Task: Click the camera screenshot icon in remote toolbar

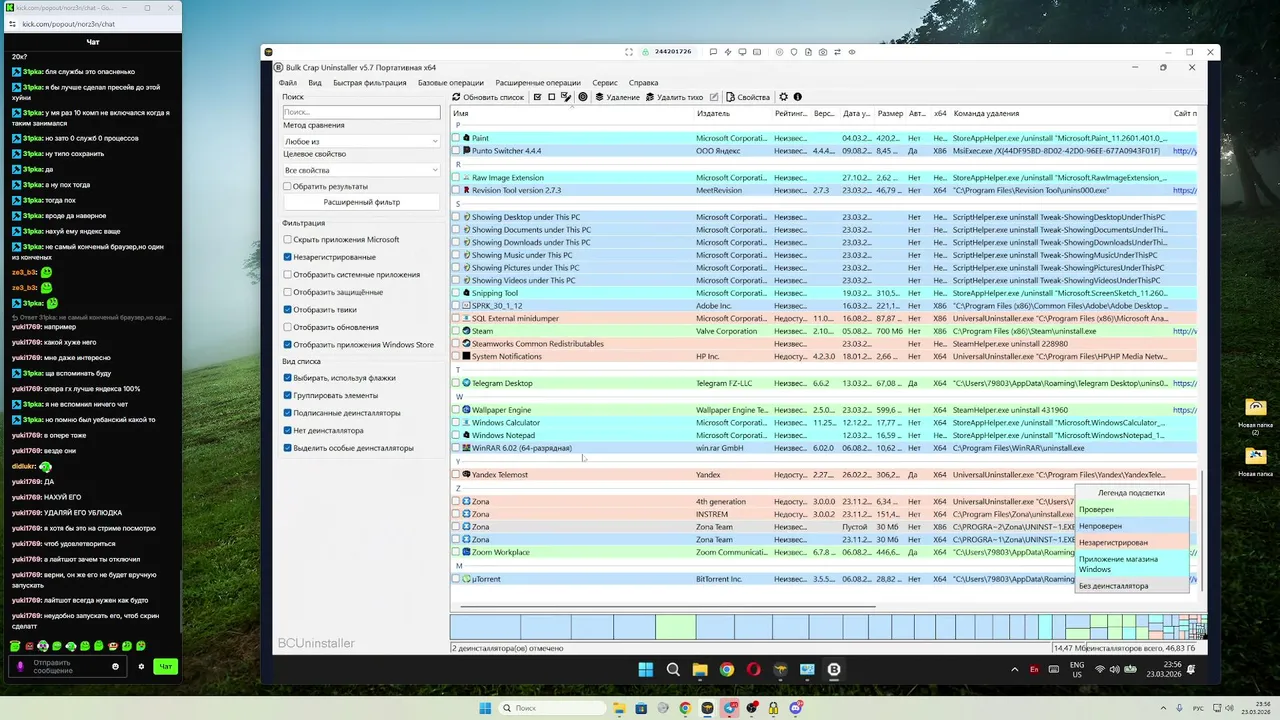Action: [x=822, y=51]
